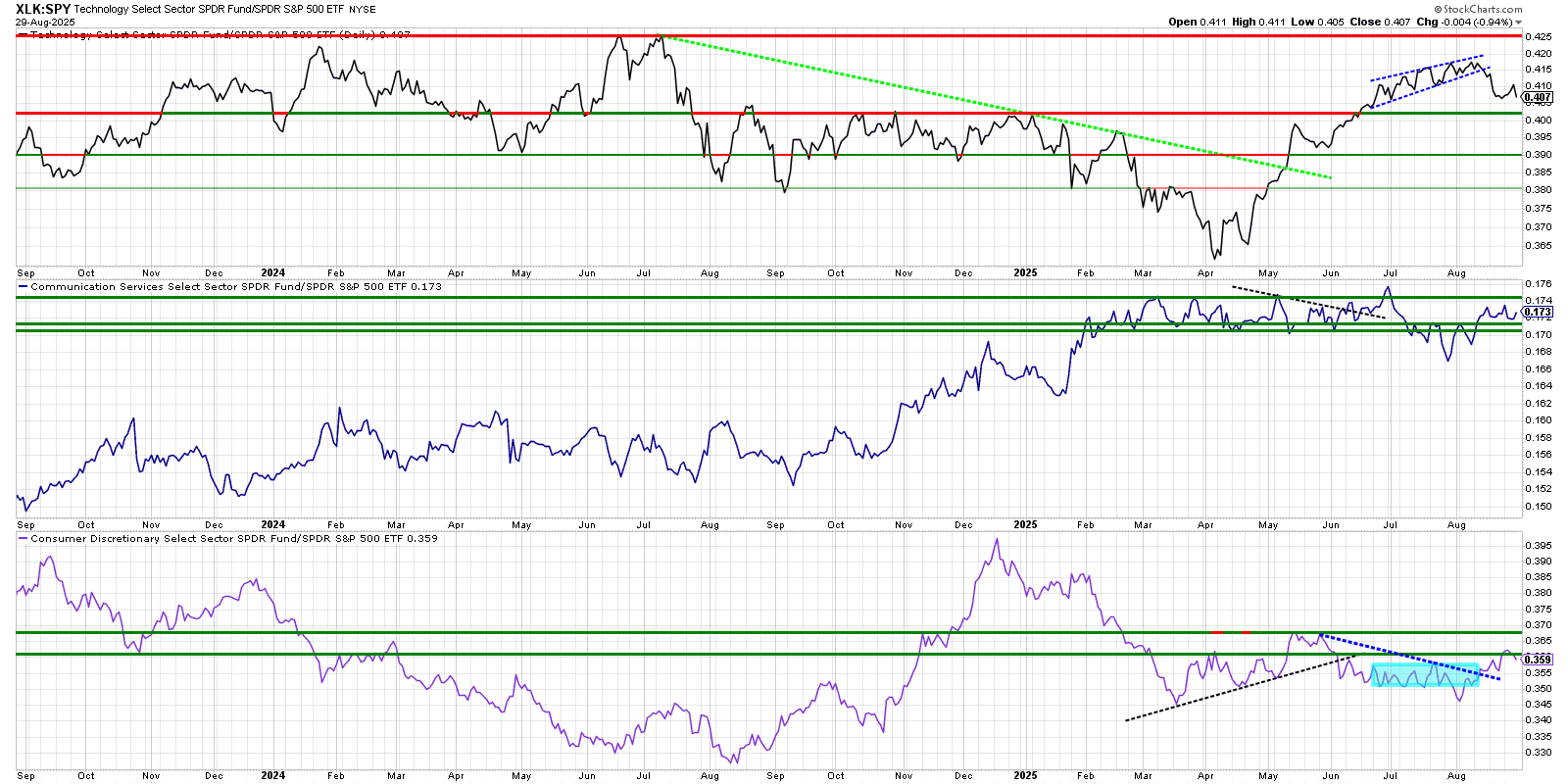Viewport: 1568px width, 784px height.
Task: Click the XLK:SPY ticker symbol heading
Action: tap(43, 9)
